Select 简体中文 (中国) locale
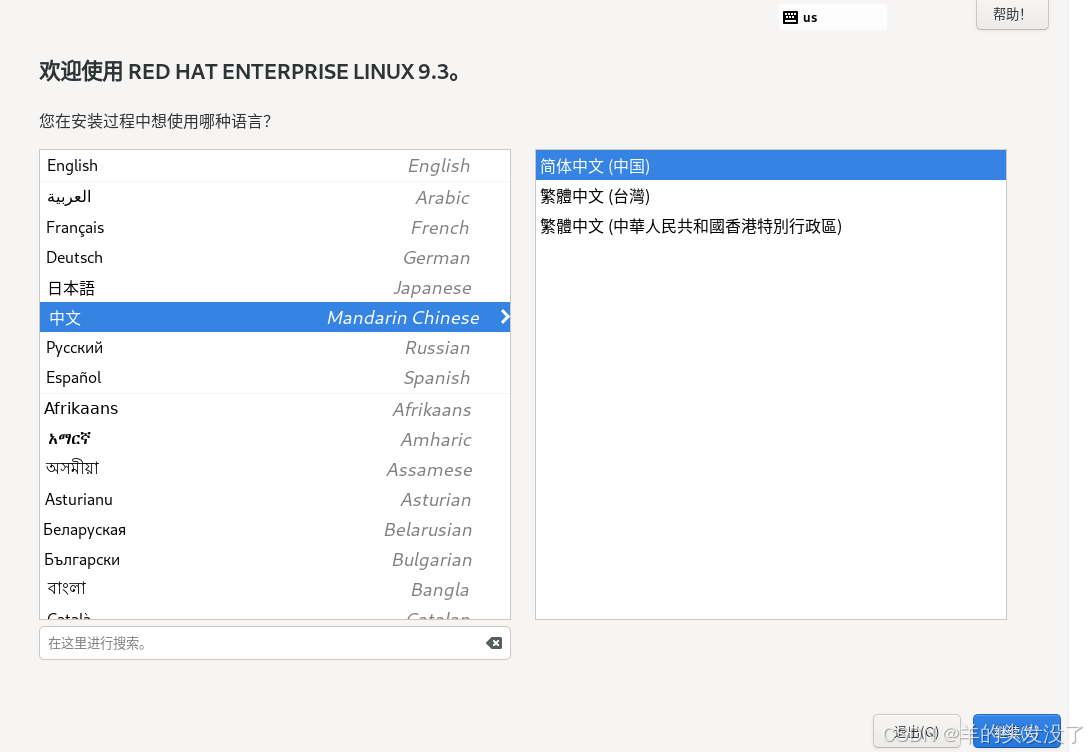Image resolution: width=1089 pixels, height=752 pixels. (x=771, y=166)
